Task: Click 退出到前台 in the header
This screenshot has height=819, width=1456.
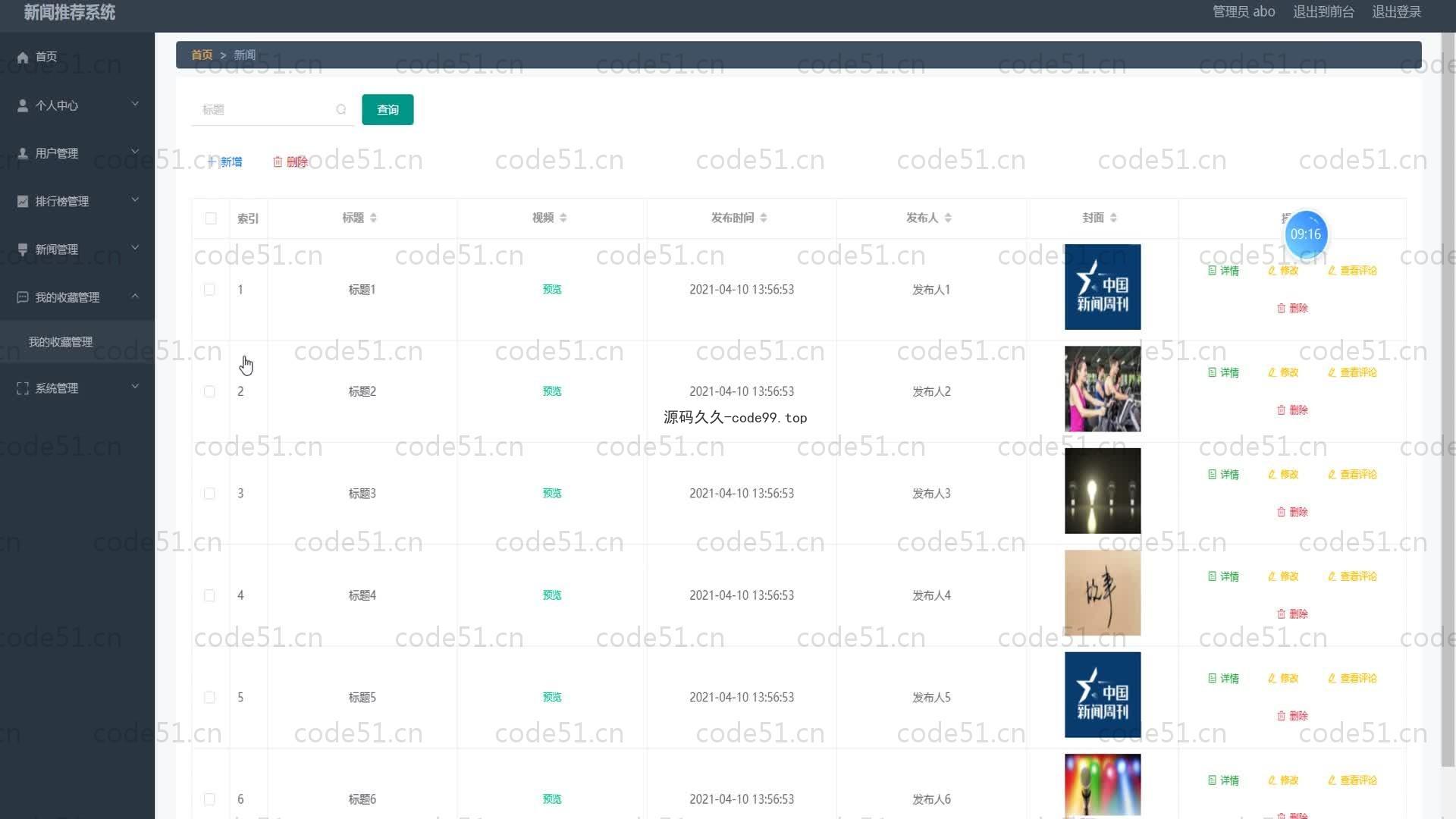Action: [x=1323, y=12]
